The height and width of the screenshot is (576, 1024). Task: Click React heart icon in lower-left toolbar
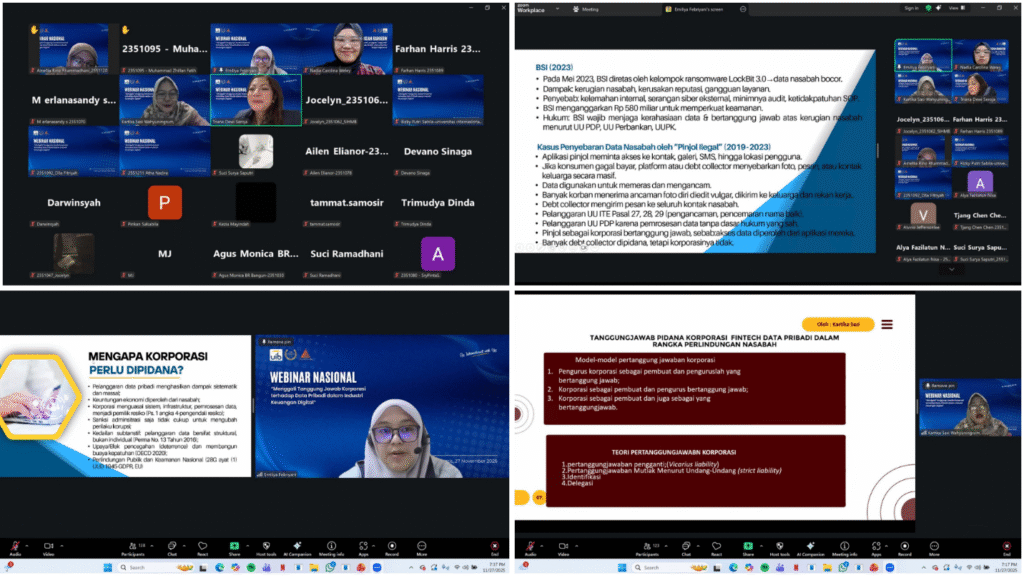pos(203,546)
